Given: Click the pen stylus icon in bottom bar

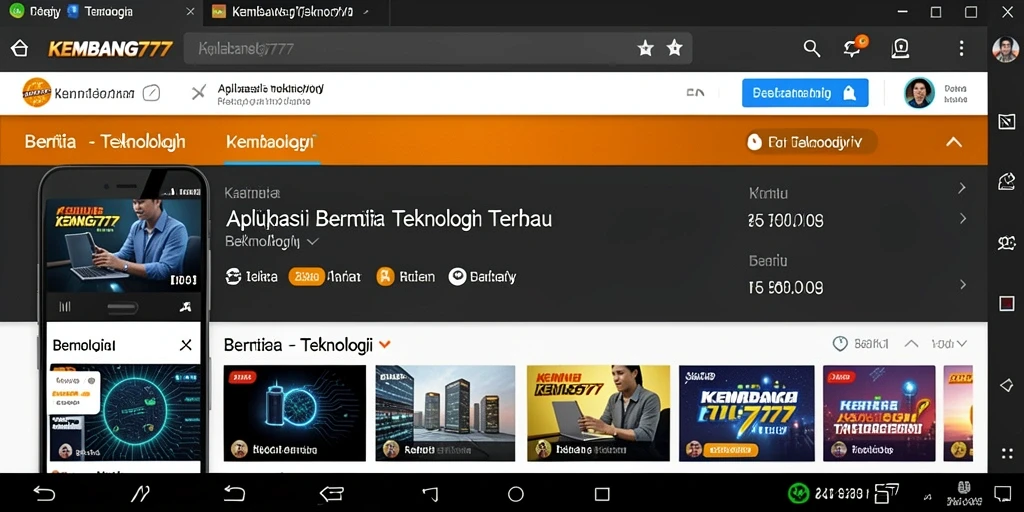Looking at the screenshot, I should click(x=140, y=494).
